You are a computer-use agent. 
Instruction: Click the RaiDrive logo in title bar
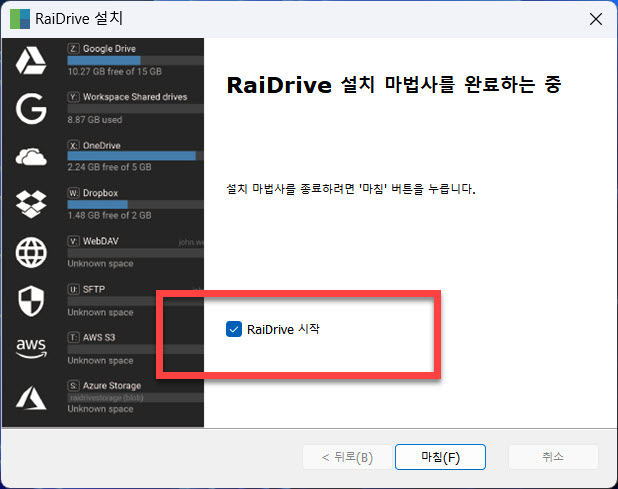[x=20, y=19]
